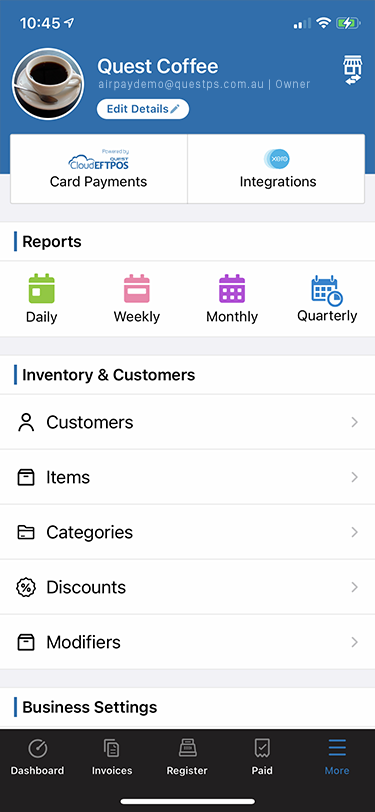Expand the Customers row chevron

click(x=355, y=423)
